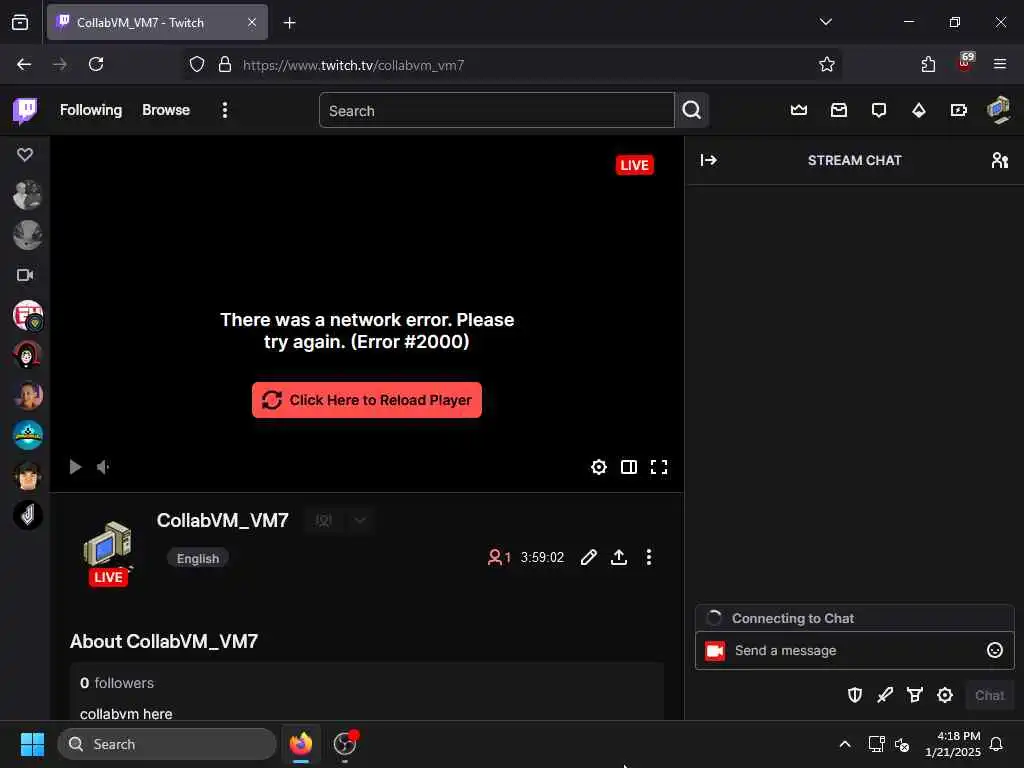The height and width of the screenshot is (768, 1024).
Task: Open a new browser tab
Action: coord(289,23)
